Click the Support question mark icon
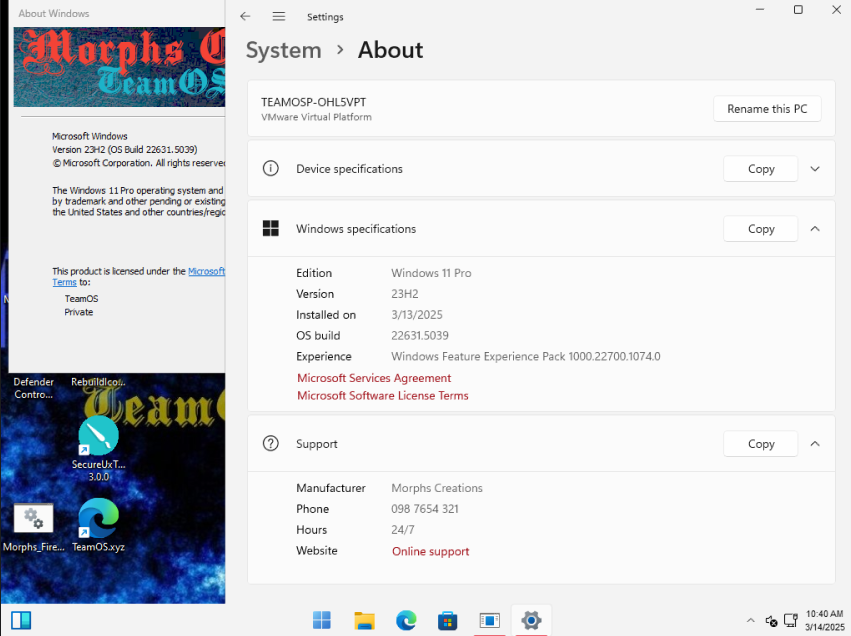Image resolution: width=851 pixels, height=636 pixels. click(270, 443)
